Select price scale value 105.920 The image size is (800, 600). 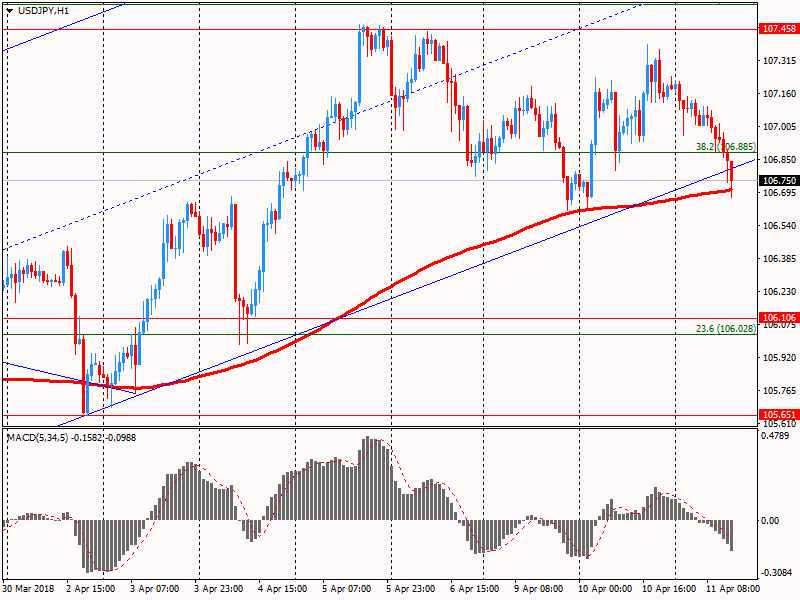pos(779,358)
